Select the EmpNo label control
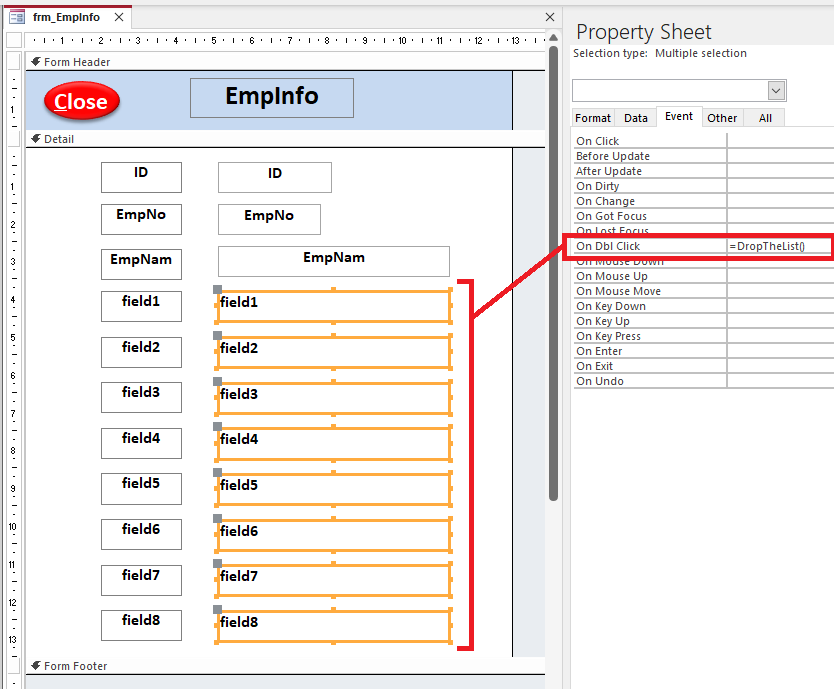The width and height of the screenshot is (834, 689). coord(141,219)
